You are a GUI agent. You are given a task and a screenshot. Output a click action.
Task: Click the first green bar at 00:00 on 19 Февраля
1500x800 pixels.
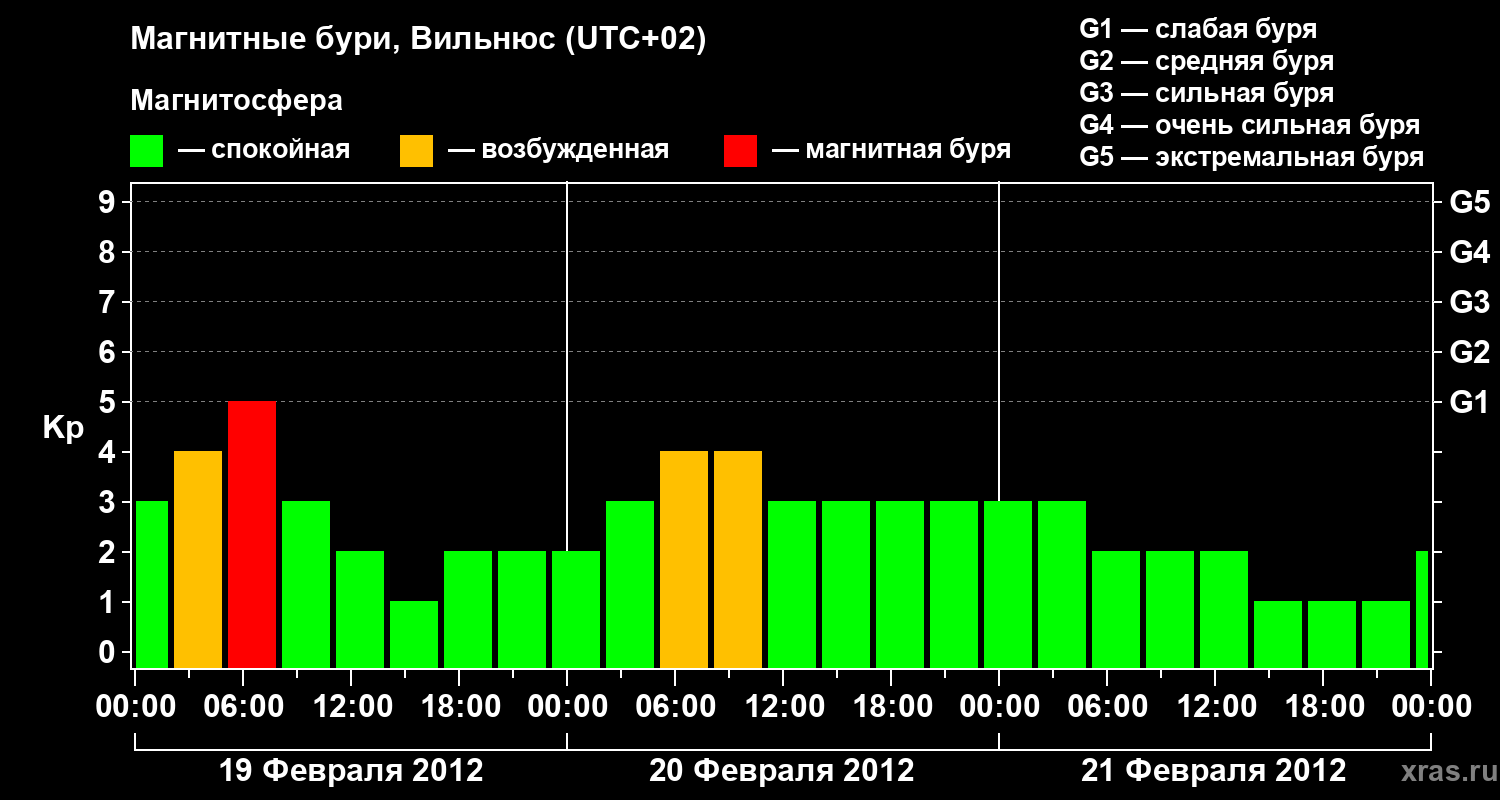click(x=152, y=584)
